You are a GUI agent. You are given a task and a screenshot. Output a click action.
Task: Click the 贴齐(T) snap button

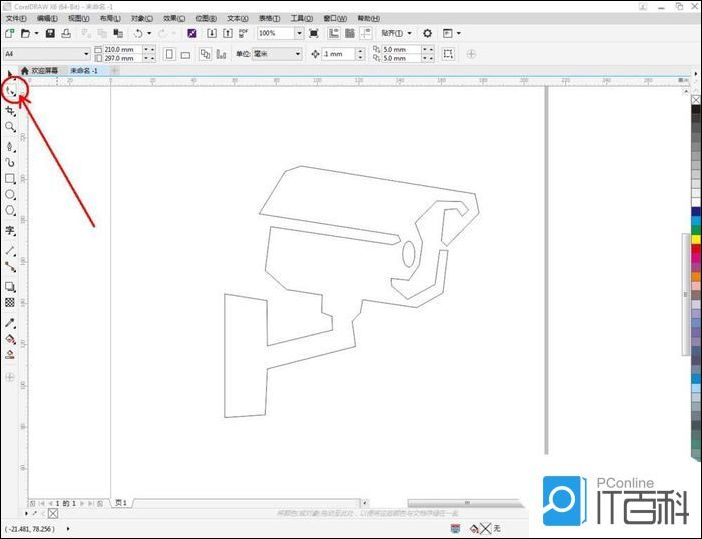(x=396, y=33)
